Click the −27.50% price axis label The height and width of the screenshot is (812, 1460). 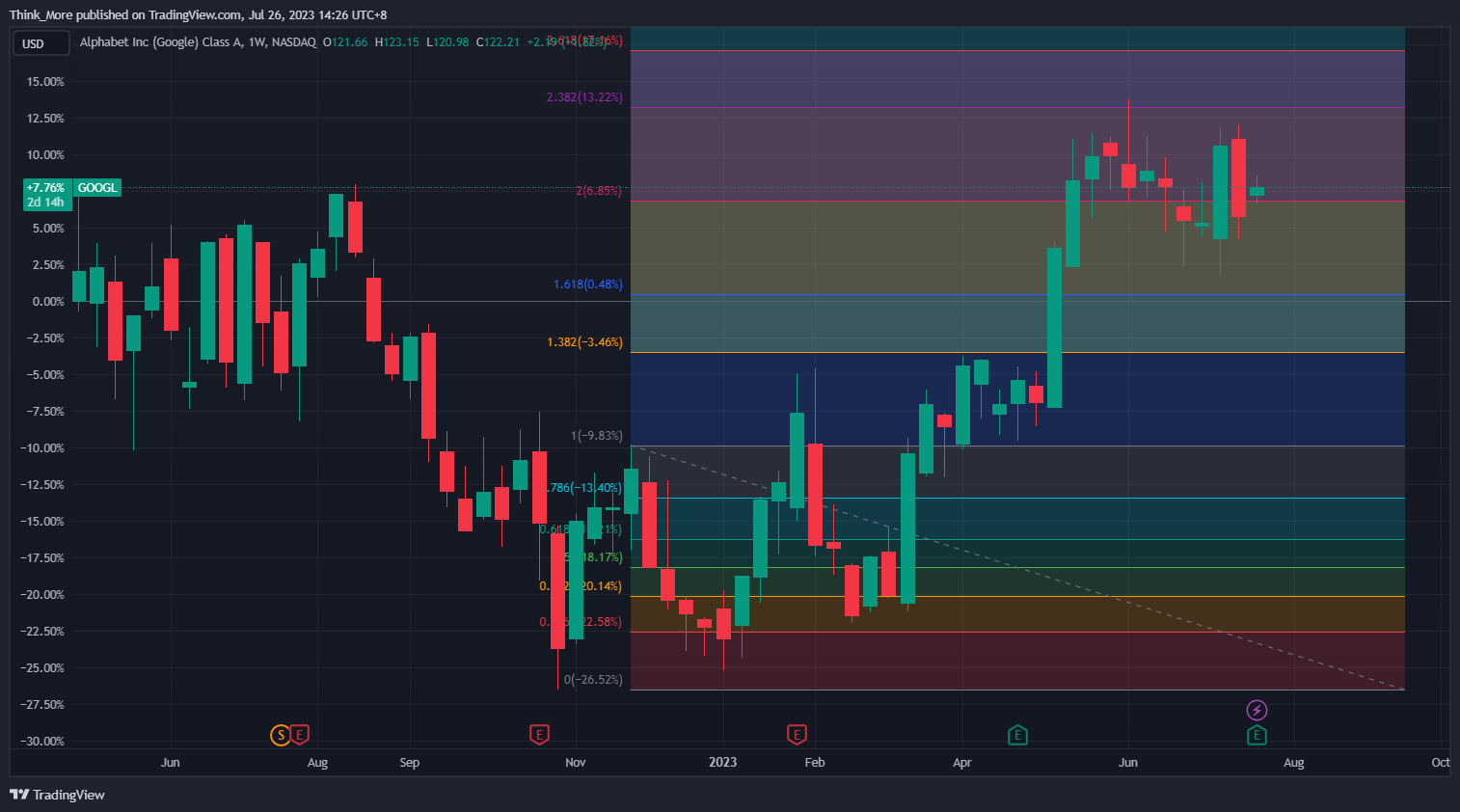(x=41, y=705)
